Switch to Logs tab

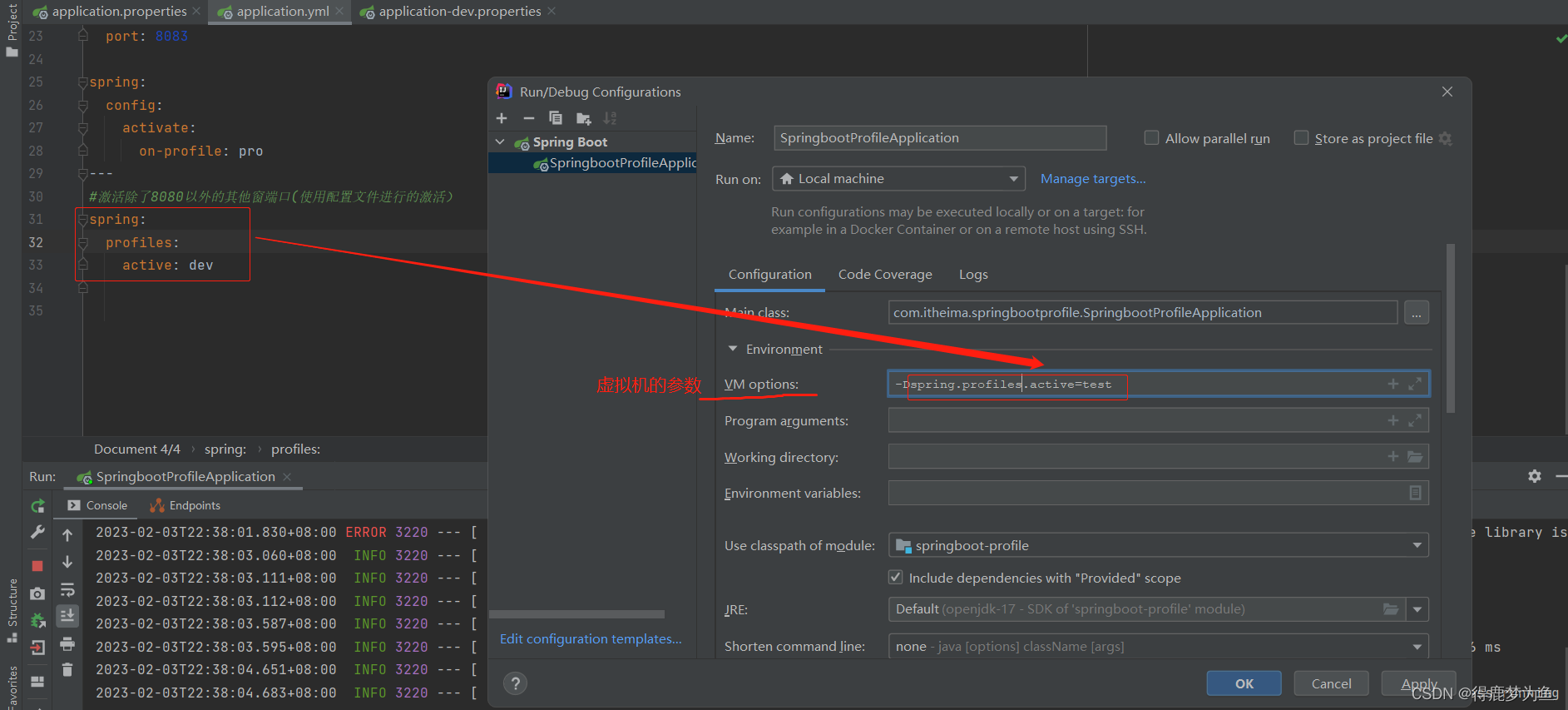(973, 275)
